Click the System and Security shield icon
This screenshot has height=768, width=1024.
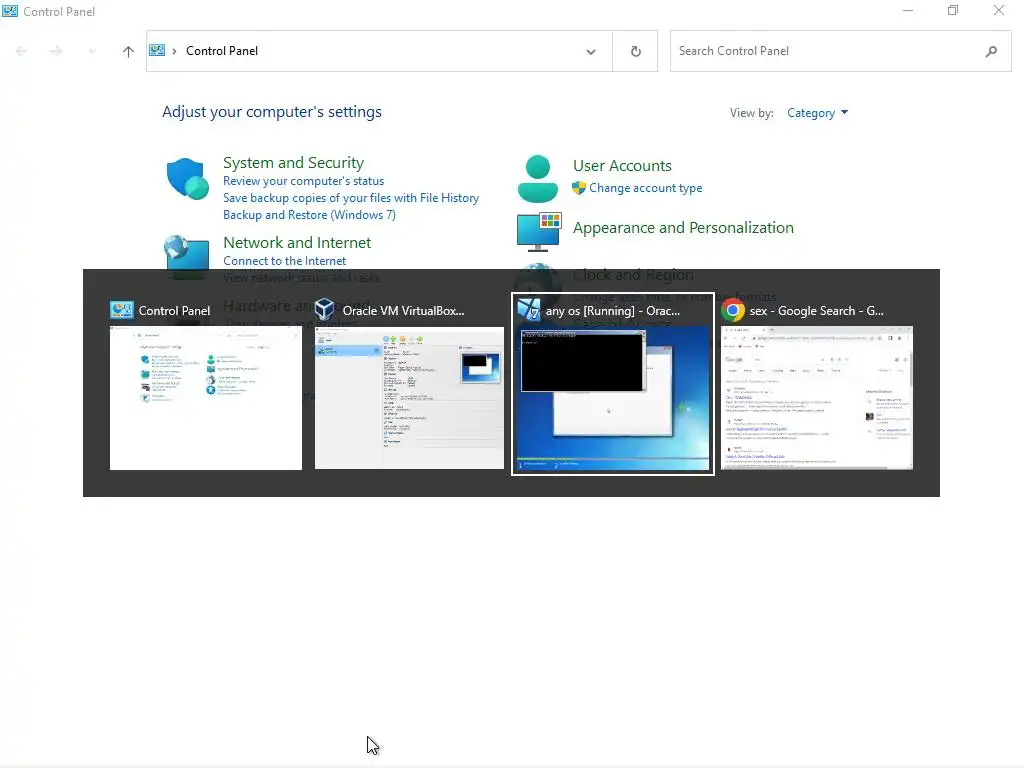187,178
